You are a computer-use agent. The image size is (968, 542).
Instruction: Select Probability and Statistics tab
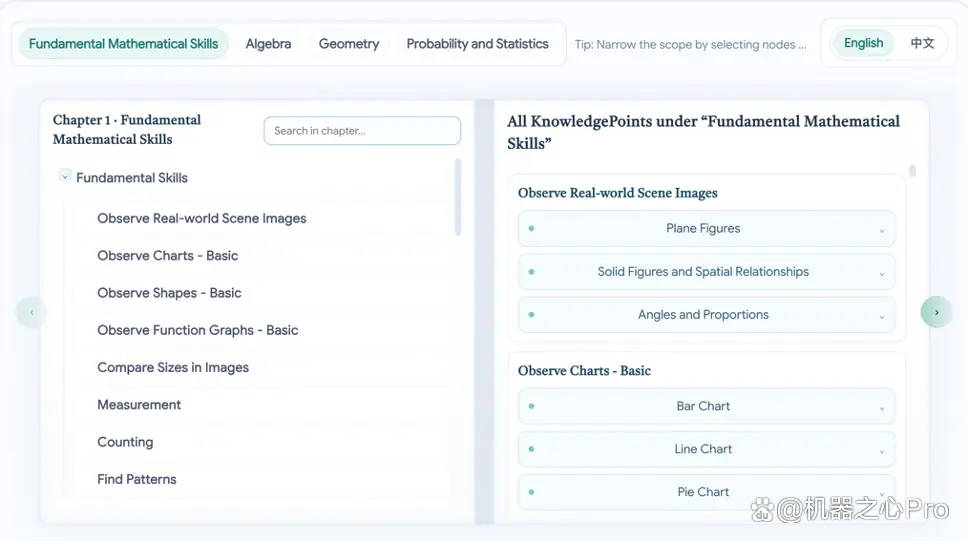(477, 44)
